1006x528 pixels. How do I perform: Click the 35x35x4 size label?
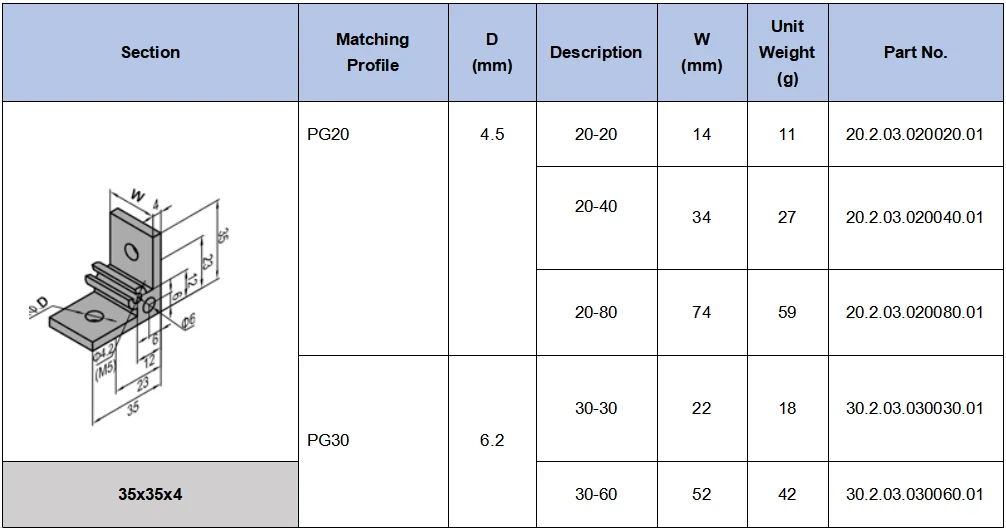150,494
